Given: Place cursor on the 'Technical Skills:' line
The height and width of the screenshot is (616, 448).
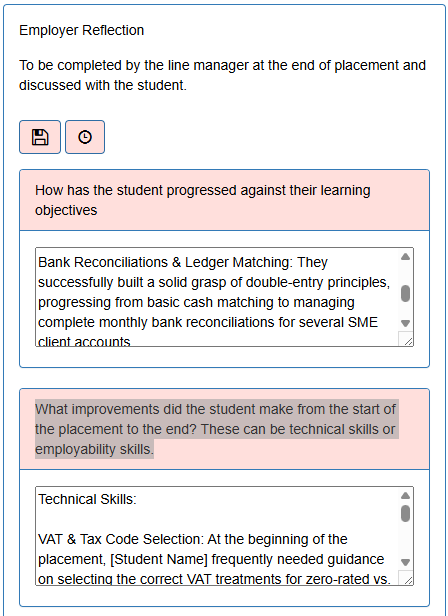Looking at the screenshot, I should pyautogui.click(x=87, y=499).
